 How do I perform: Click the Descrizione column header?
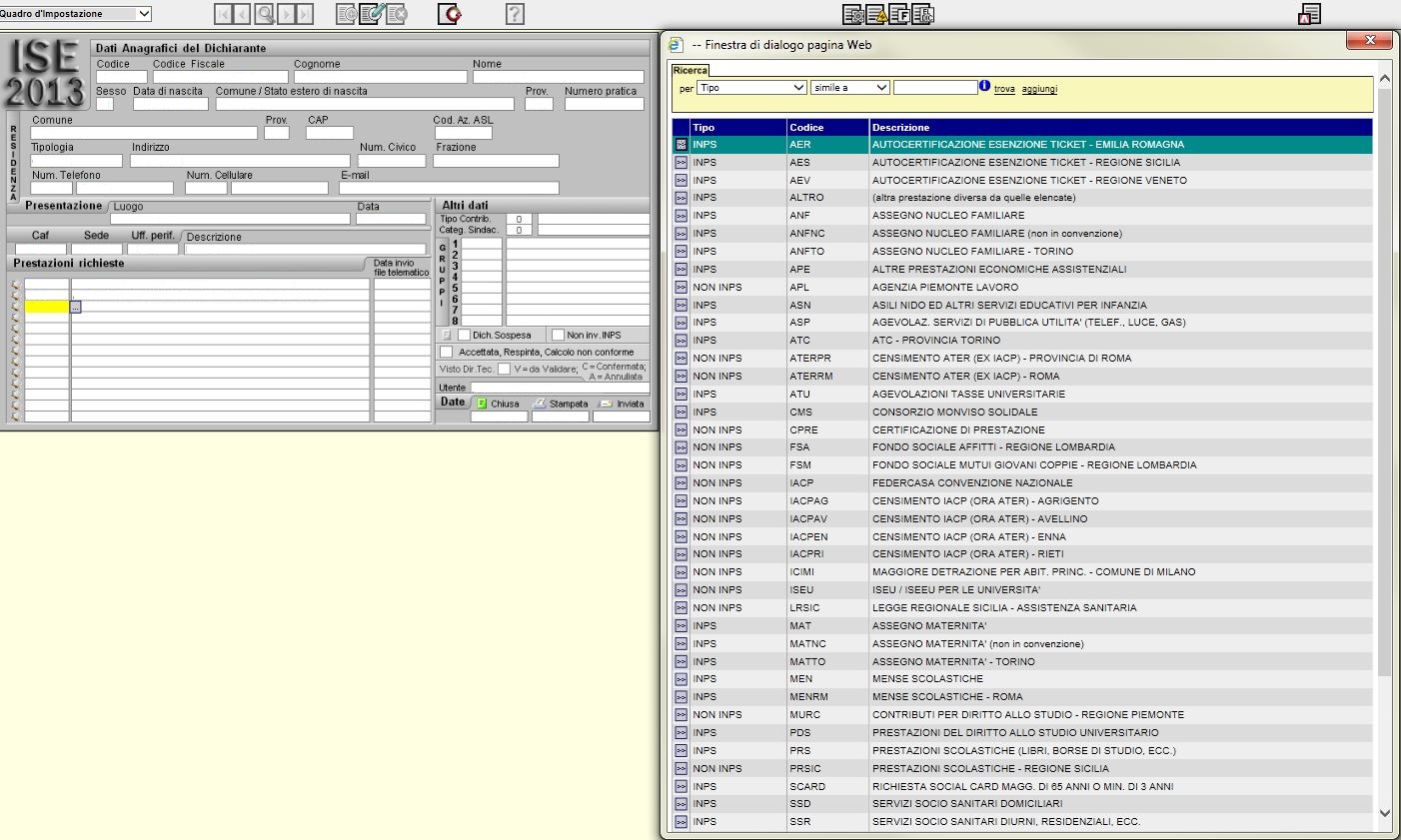900,128
